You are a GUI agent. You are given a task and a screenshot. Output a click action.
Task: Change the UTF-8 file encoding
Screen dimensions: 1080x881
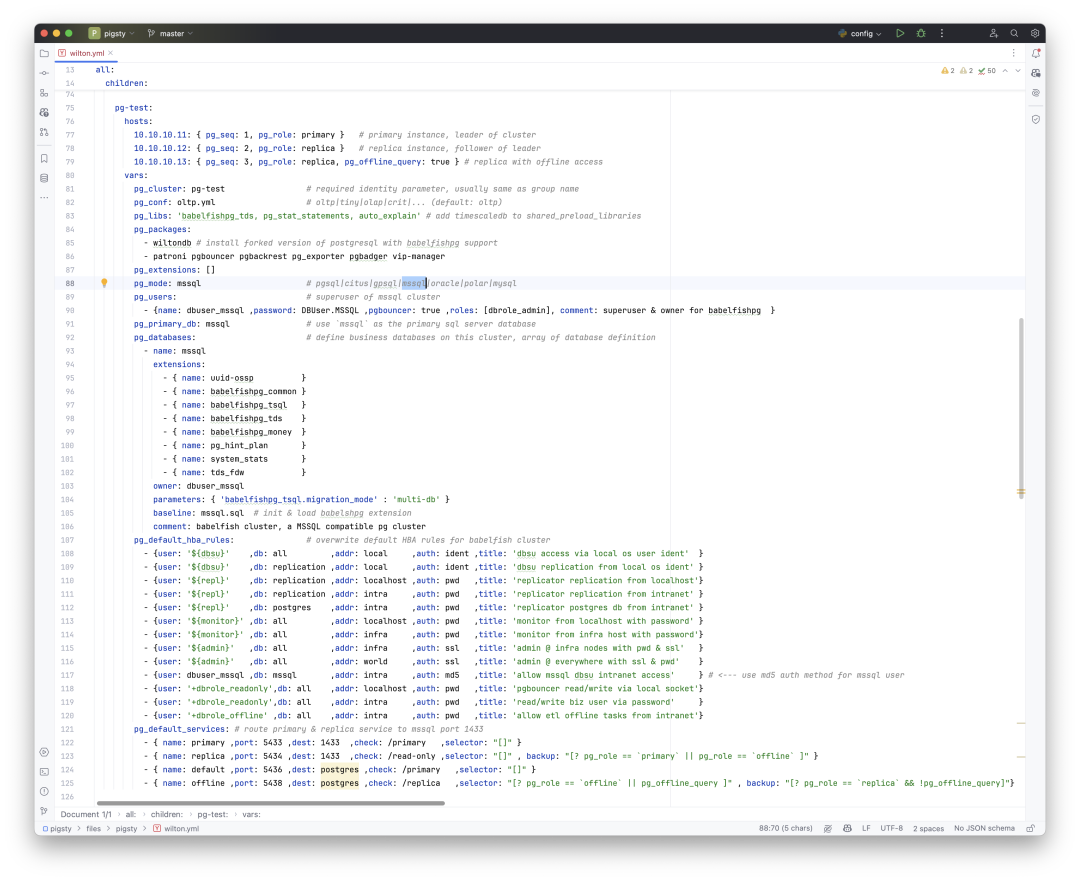(891, 829)
